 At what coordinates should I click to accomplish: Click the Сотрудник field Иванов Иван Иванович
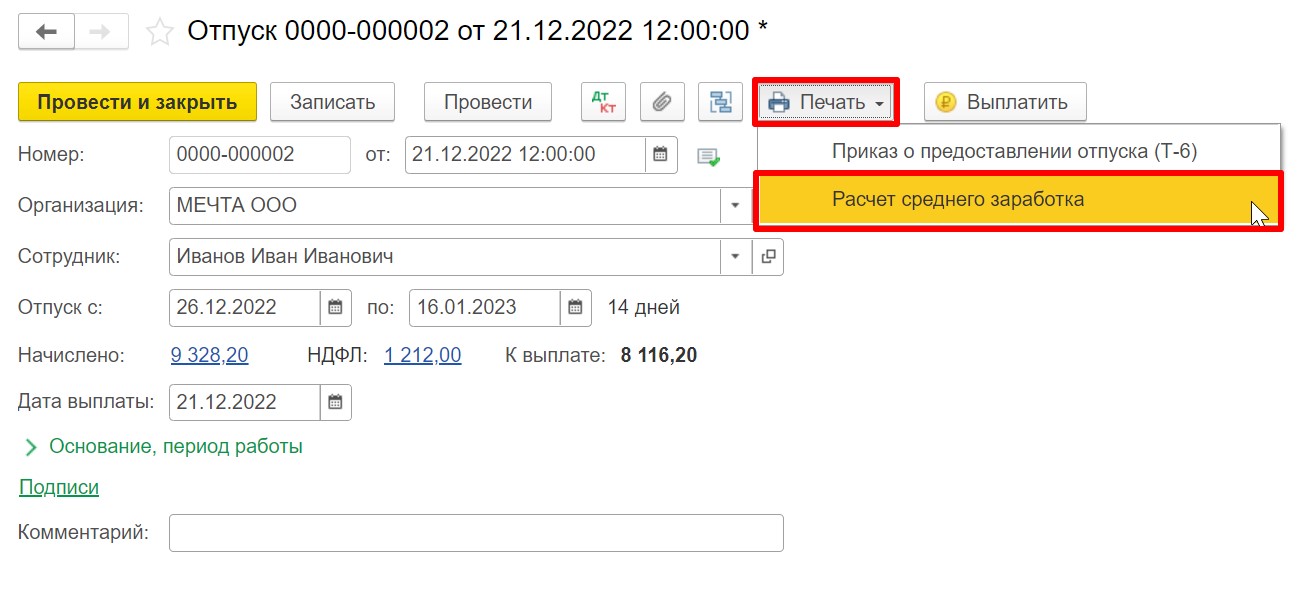pyautogui.click(x=445, y=256)
